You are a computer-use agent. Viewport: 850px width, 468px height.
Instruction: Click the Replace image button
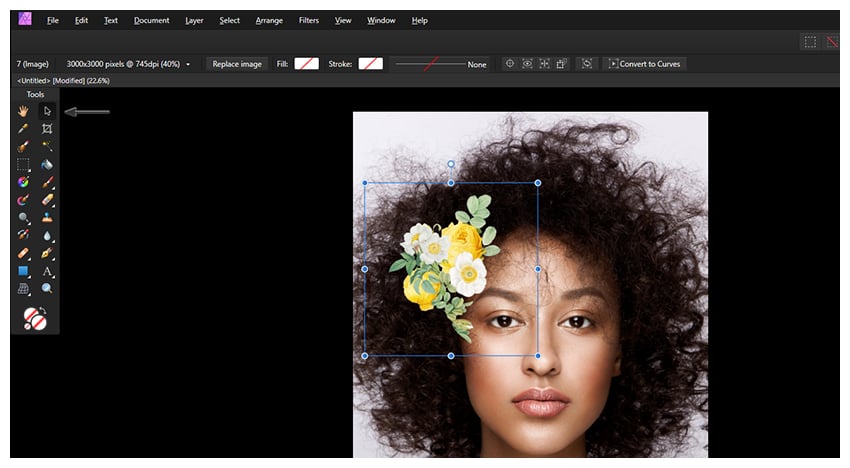point(237,64)
